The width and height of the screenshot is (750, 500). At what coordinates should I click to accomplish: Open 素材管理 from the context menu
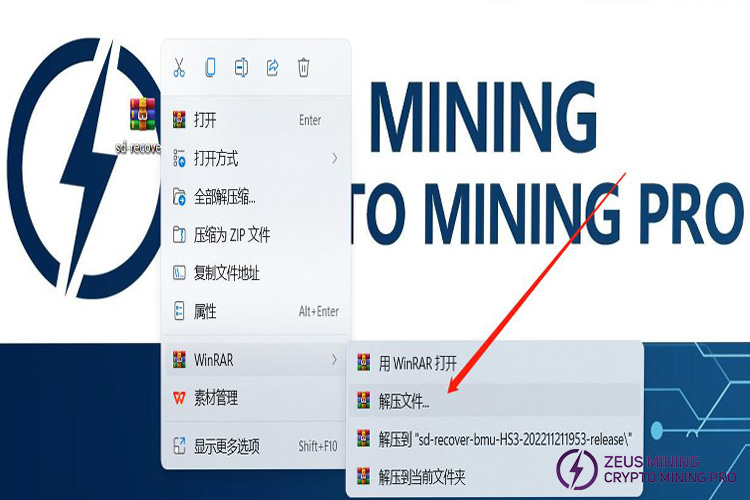click(216, 398)
